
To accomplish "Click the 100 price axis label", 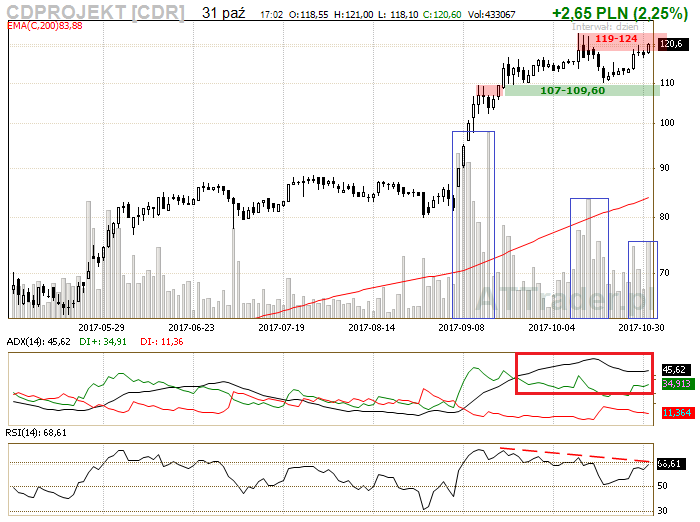I will [667, 123].
